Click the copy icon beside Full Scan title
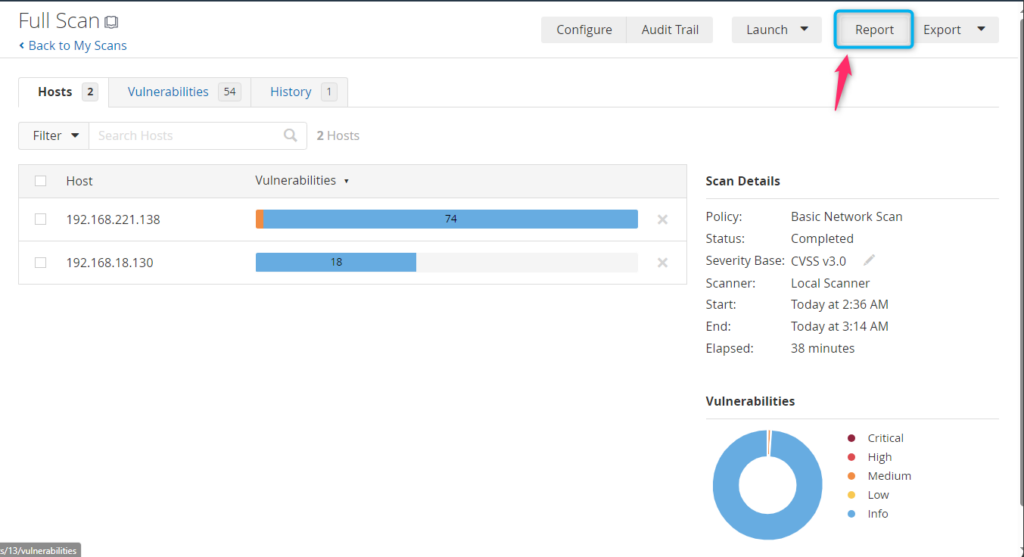Screen dimensions: 1024x557 (x=111, y=22)
